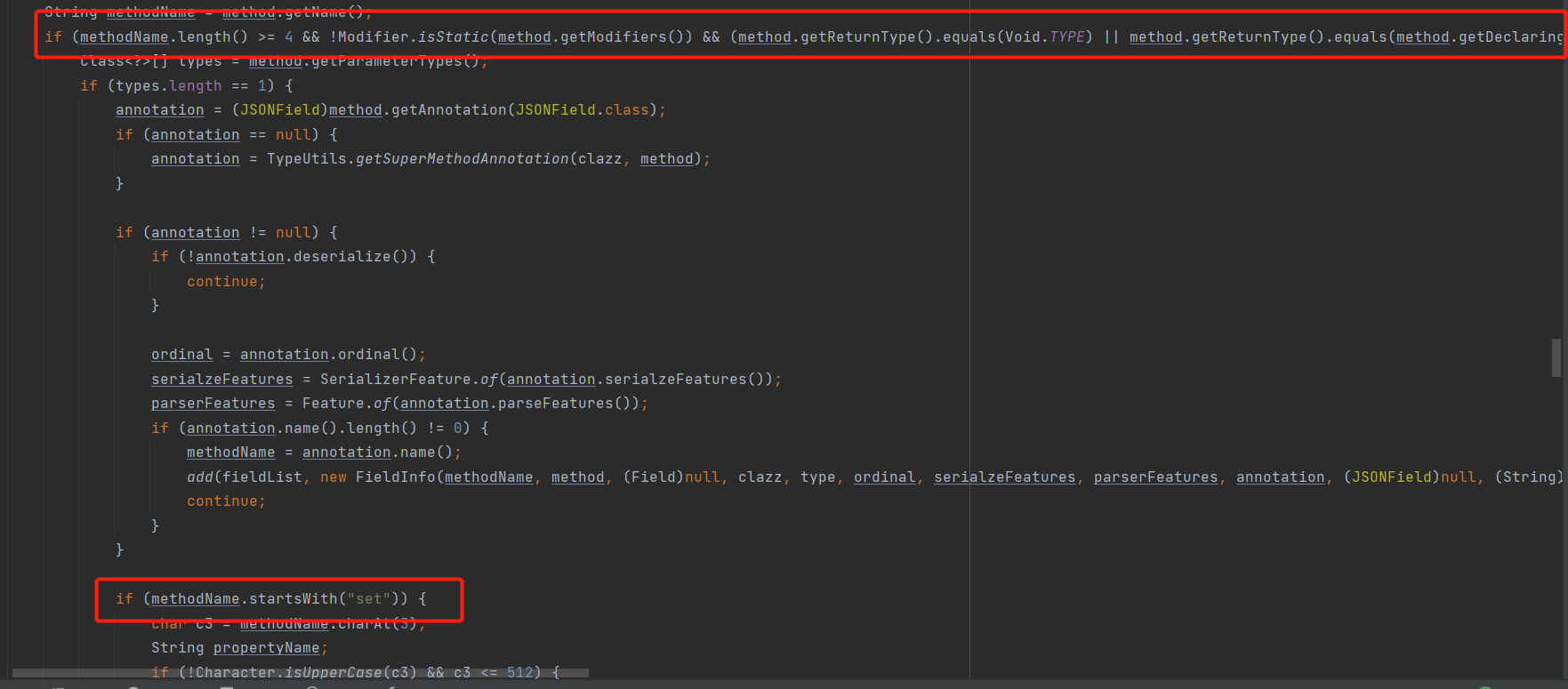Click 'ordinal = annotation.ordinal();' assignment line
Screen dimensions: 1568x689
click(288, 354)
